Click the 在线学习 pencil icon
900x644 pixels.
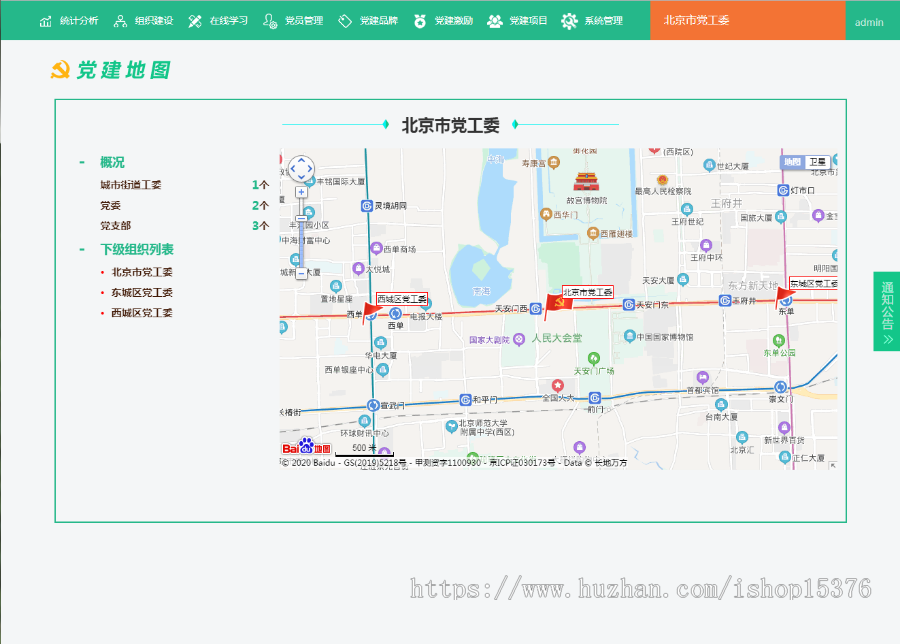[x=195, y=21]
